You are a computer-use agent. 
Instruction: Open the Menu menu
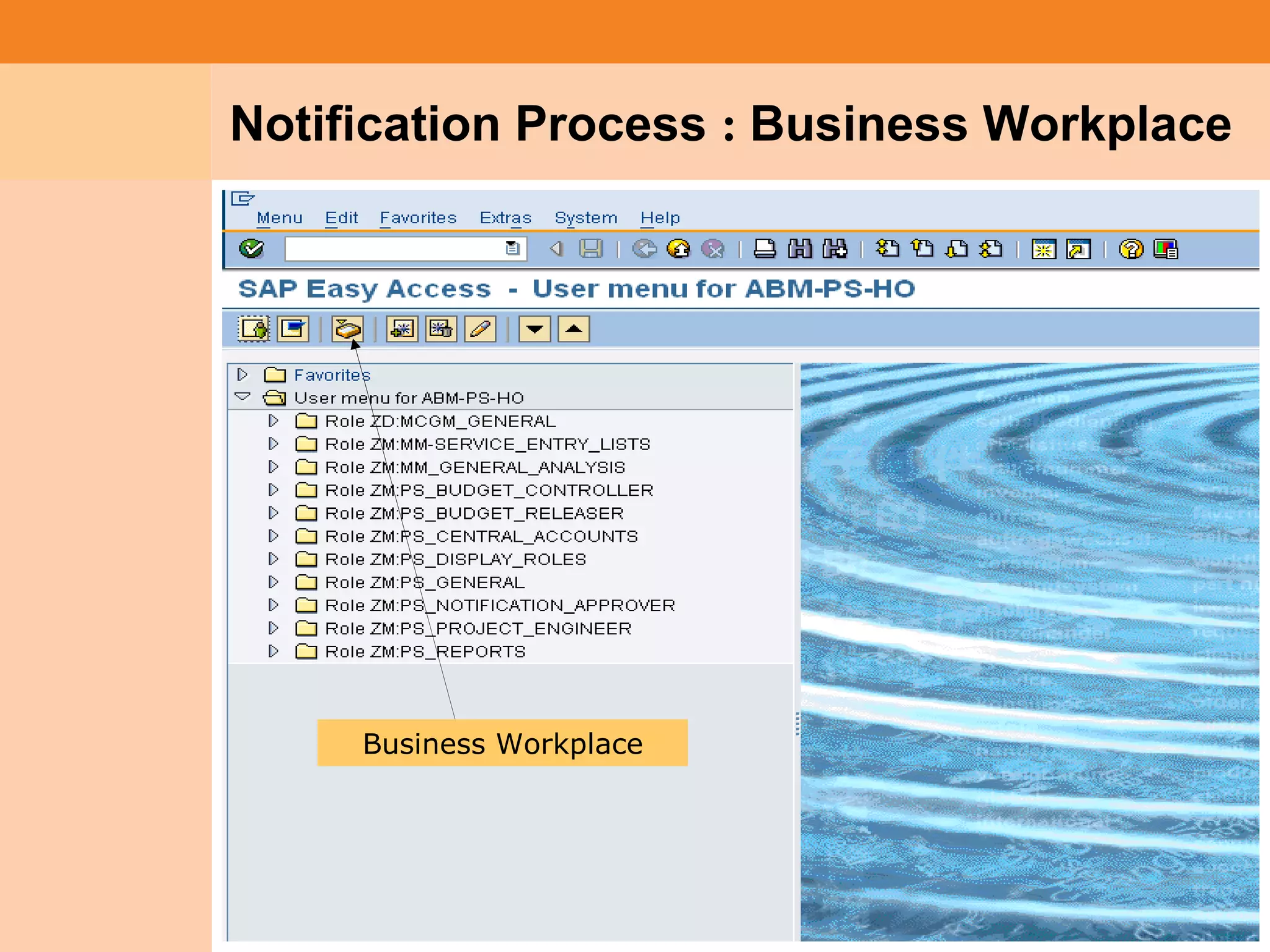click(280, 218)
